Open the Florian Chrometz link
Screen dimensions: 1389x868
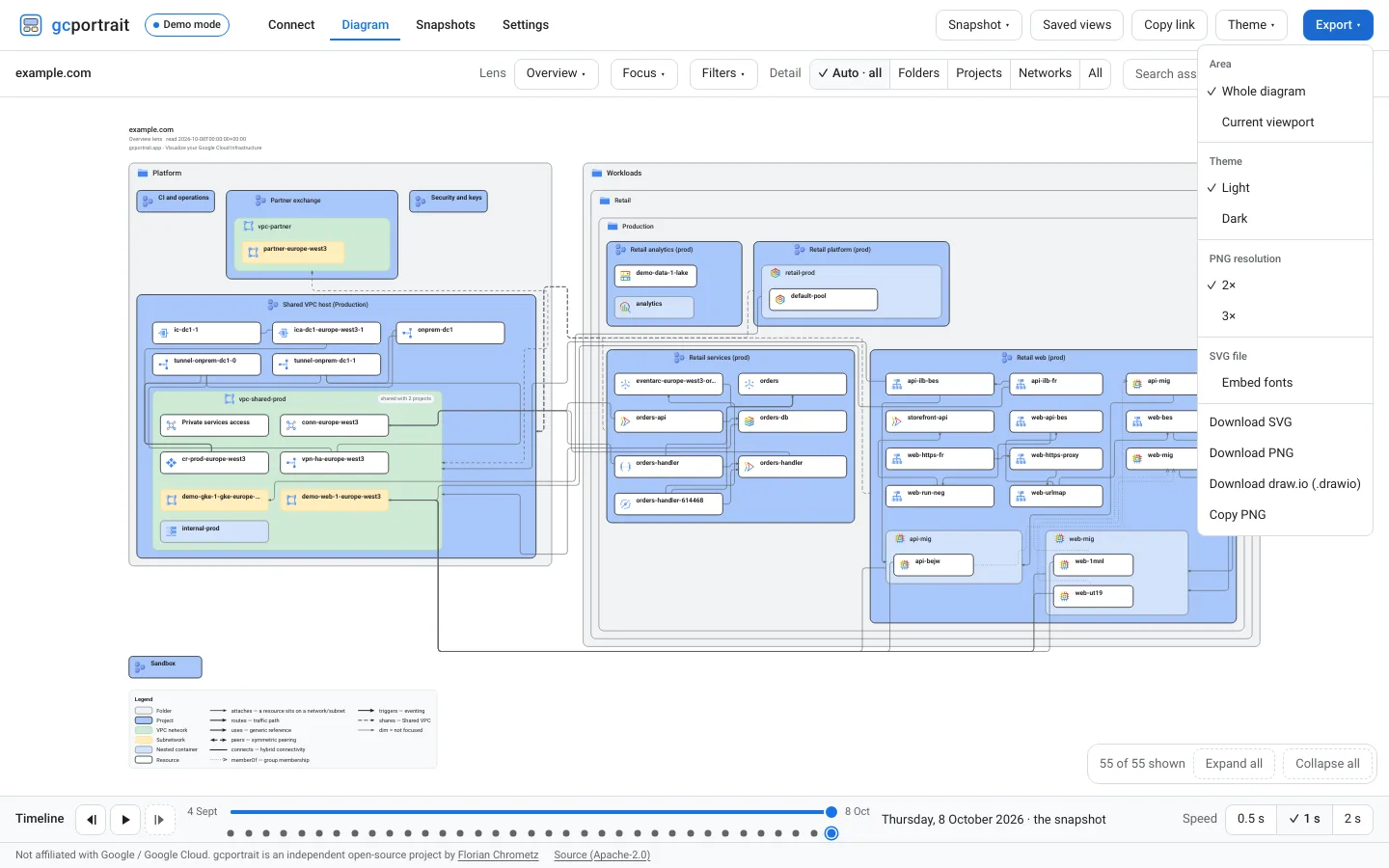(x=498, y=855)
